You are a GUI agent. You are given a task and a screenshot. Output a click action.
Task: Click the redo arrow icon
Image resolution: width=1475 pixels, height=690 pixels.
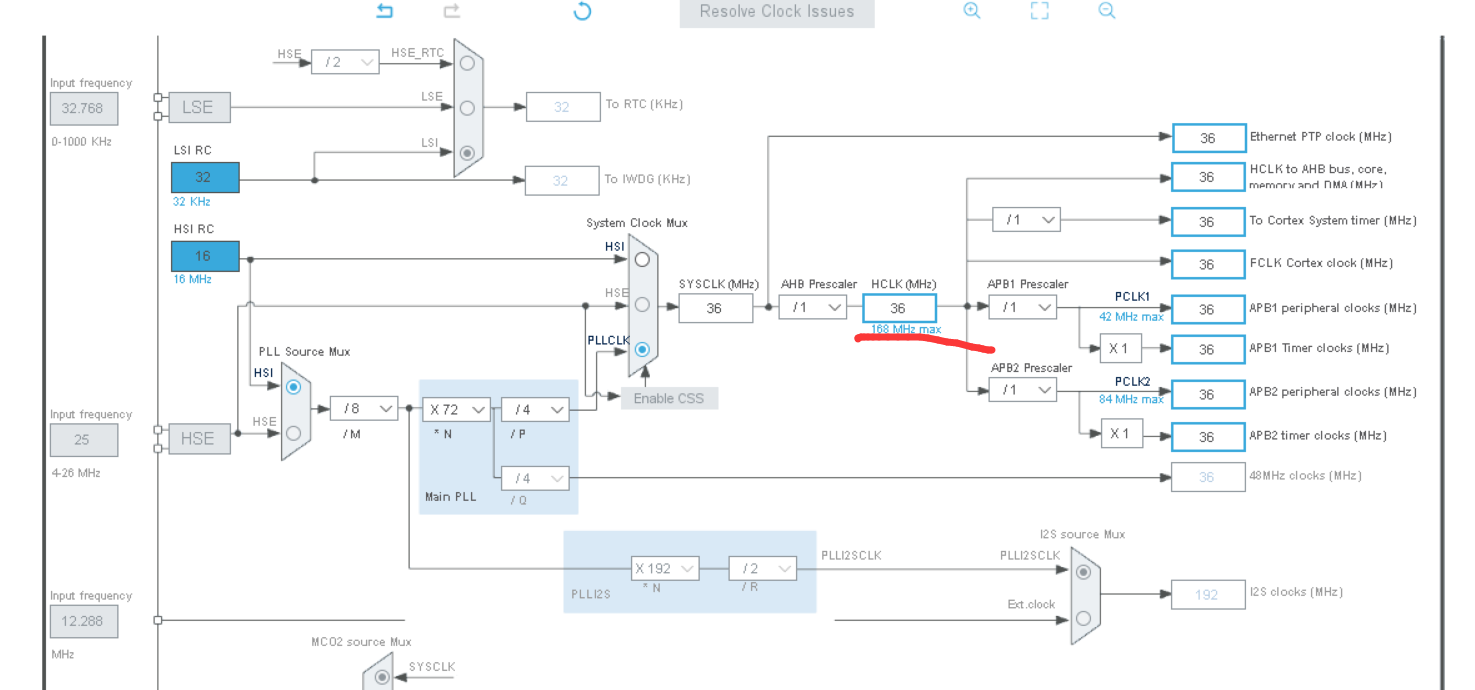coord(452,11)
